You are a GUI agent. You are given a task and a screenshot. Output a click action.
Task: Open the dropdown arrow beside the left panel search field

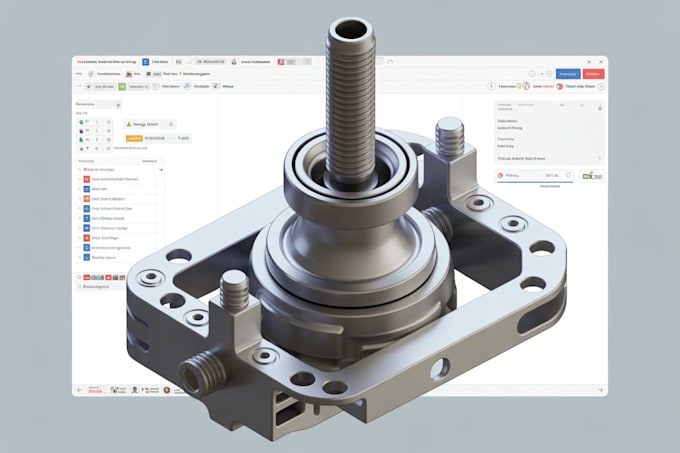(x=118, y=105)
